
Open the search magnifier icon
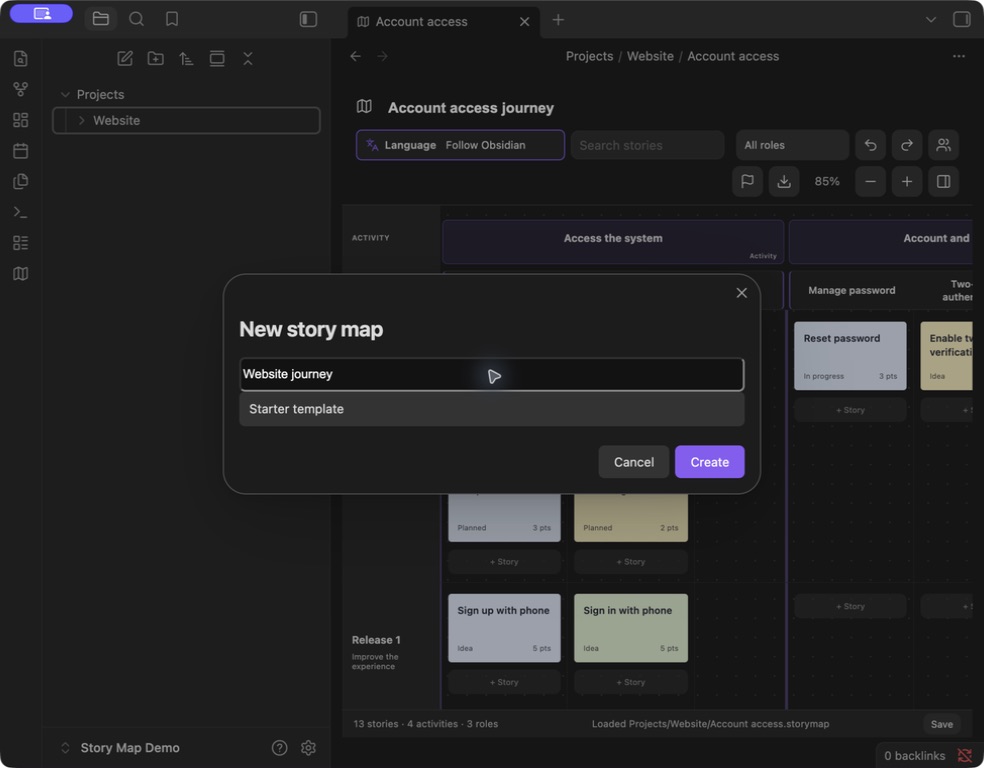tap(136, 19)
